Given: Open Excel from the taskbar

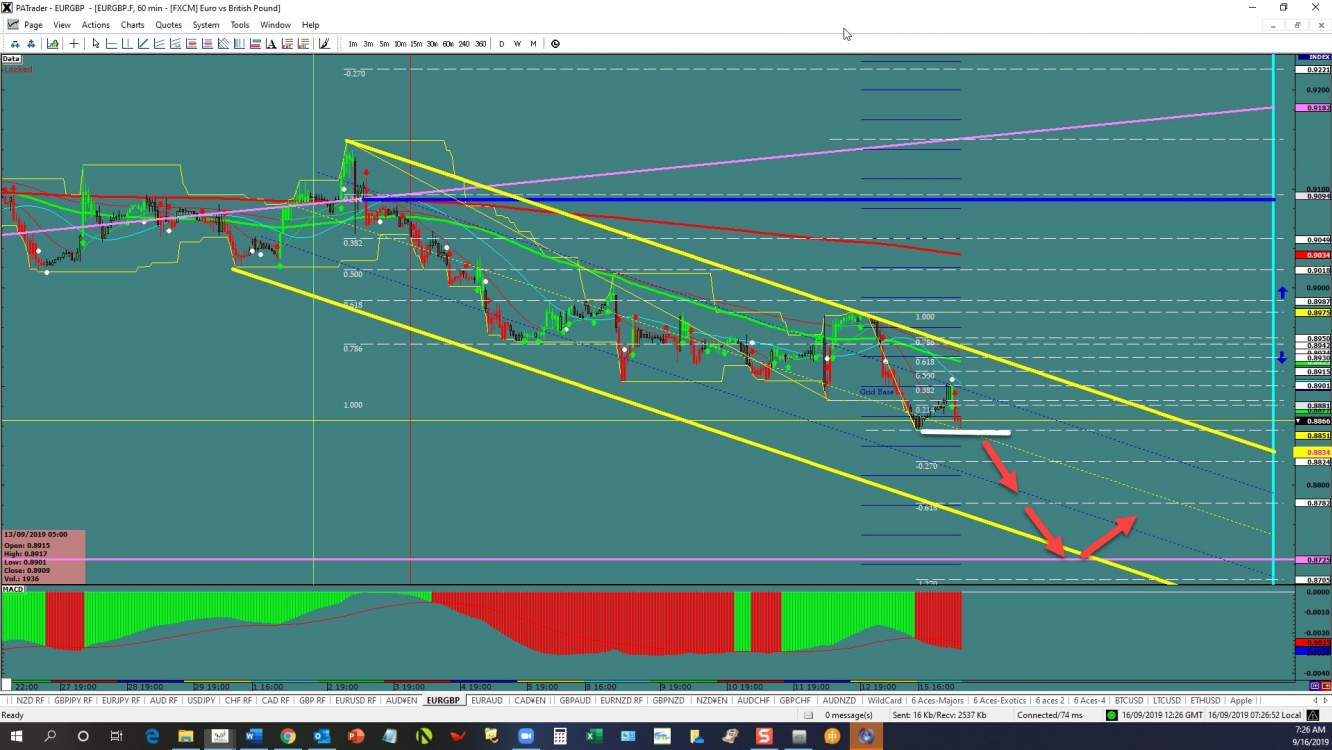Looking at the screenshot, I should coord(593,736).
